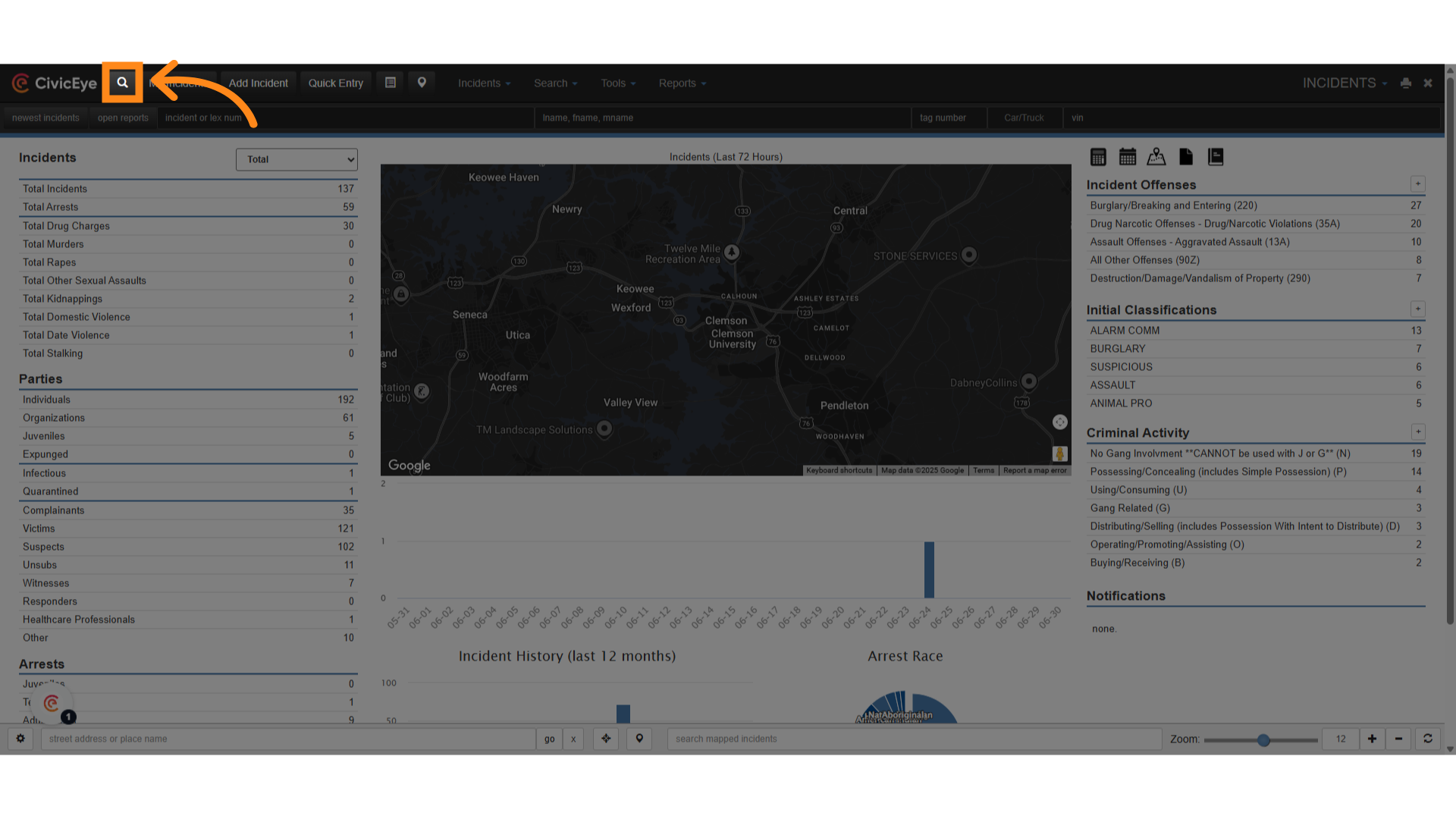Click the Total Drug Charges row

[188, 226]
